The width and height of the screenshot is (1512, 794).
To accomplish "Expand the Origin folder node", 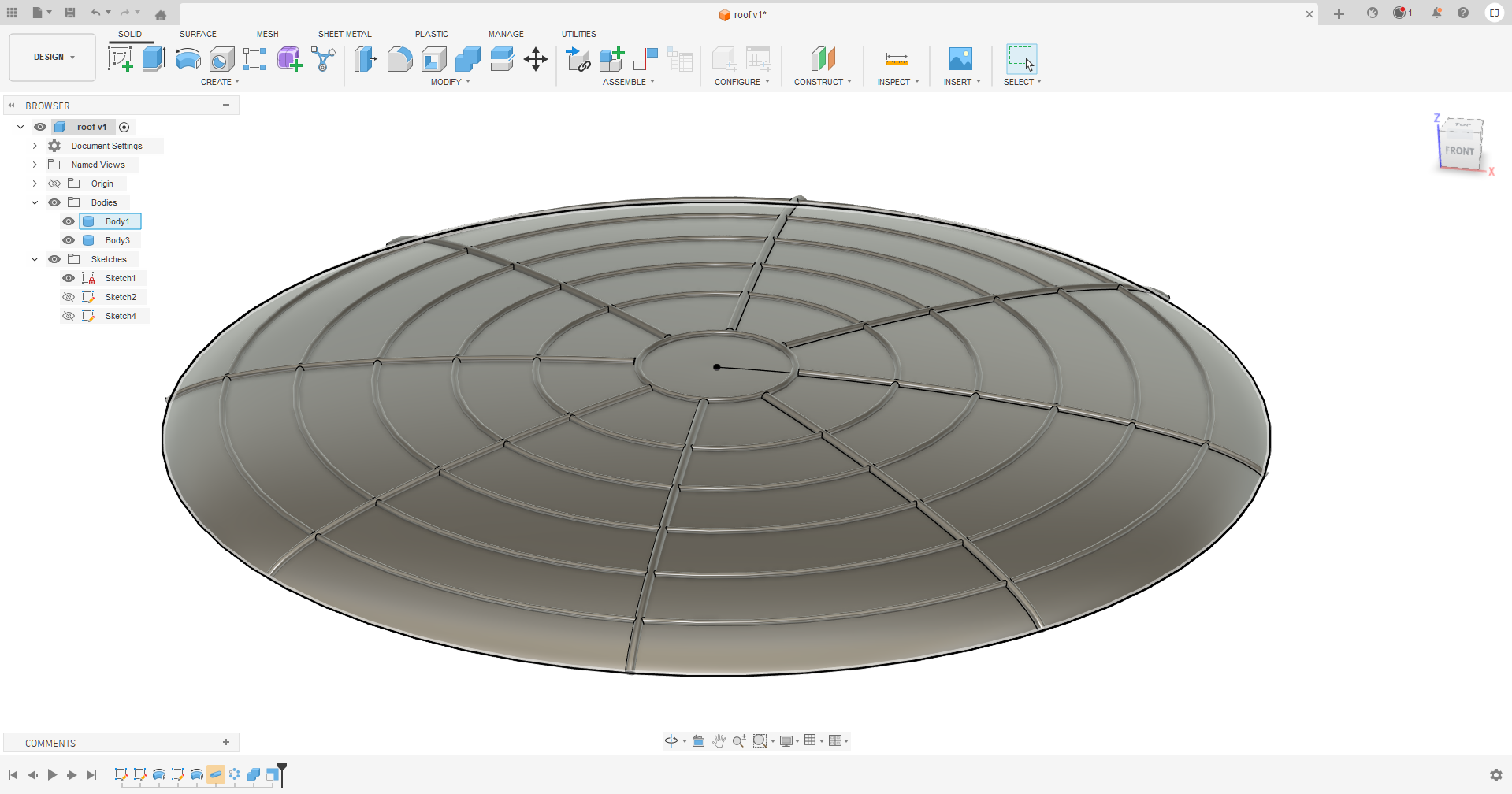I will coord(35,184).
